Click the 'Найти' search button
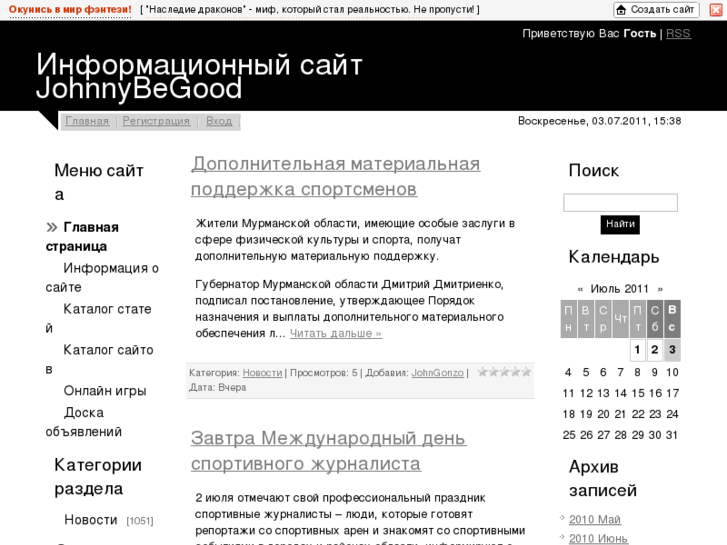The image size is (727, 545). tap(620, 224)
